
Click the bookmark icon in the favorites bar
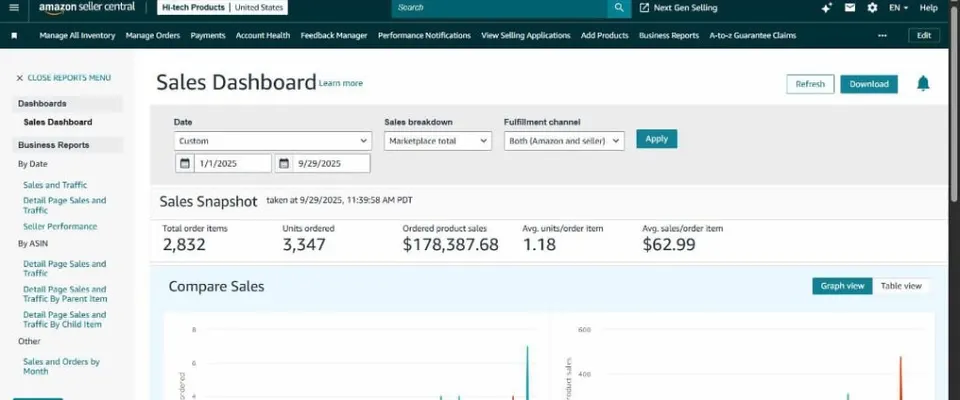pyautogui.click(x=14, y=36)
